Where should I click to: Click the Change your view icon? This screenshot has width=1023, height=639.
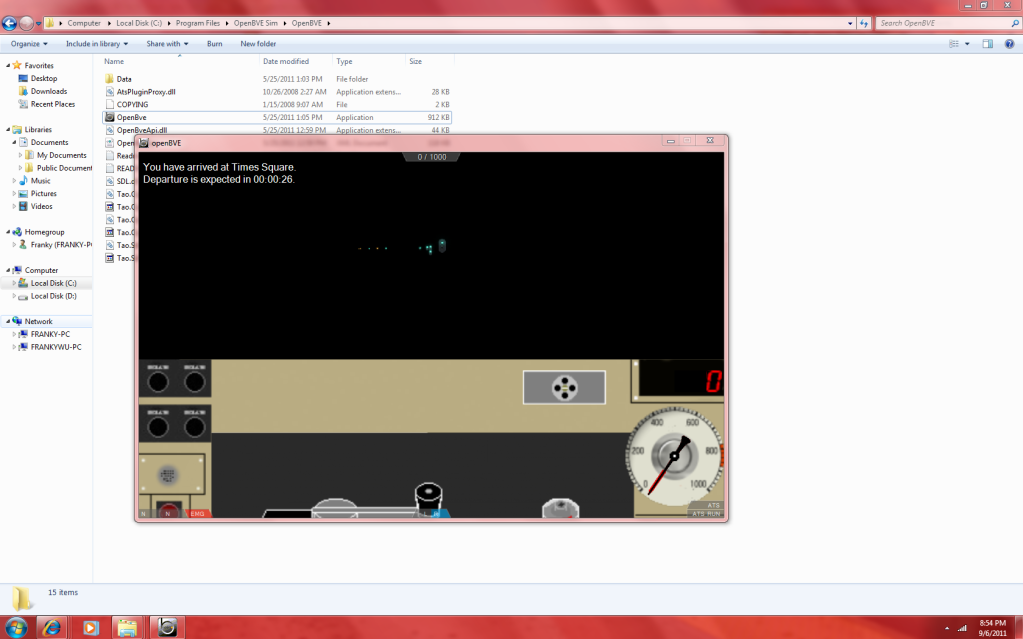click(954, 44)
